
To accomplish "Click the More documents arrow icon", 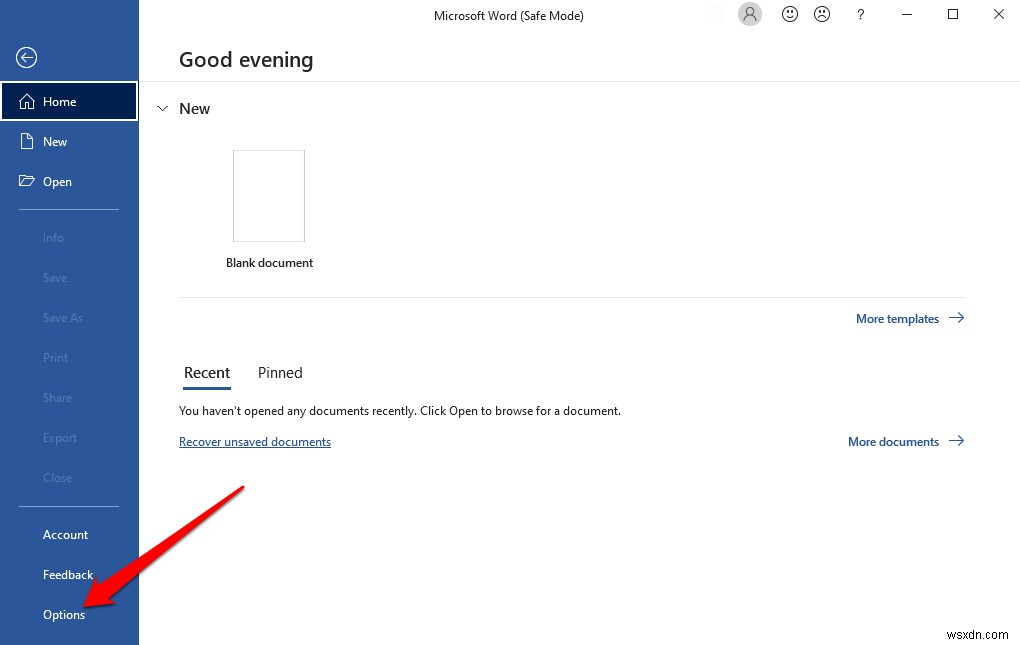I will (x=956, y=441).
